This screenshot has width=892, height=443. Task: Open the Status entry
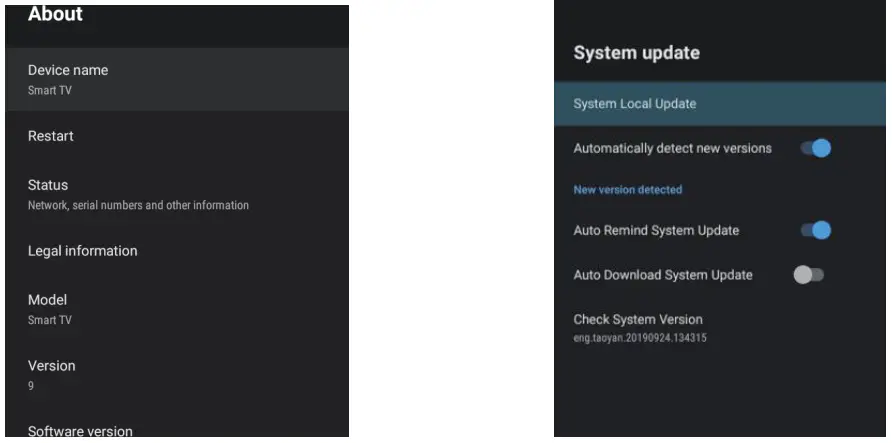pos(48,185)
